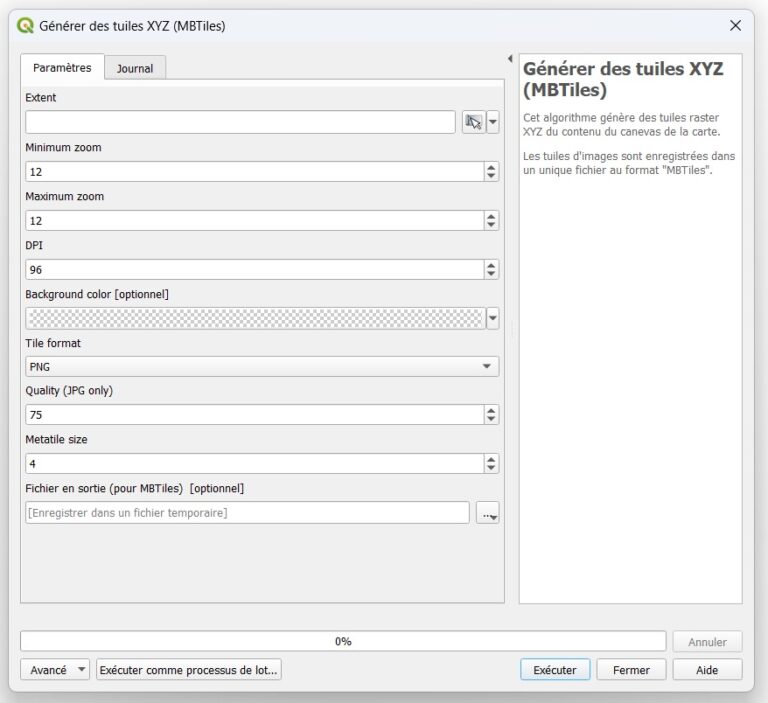Click the DPI value spinner arrows

pos(491,270)
